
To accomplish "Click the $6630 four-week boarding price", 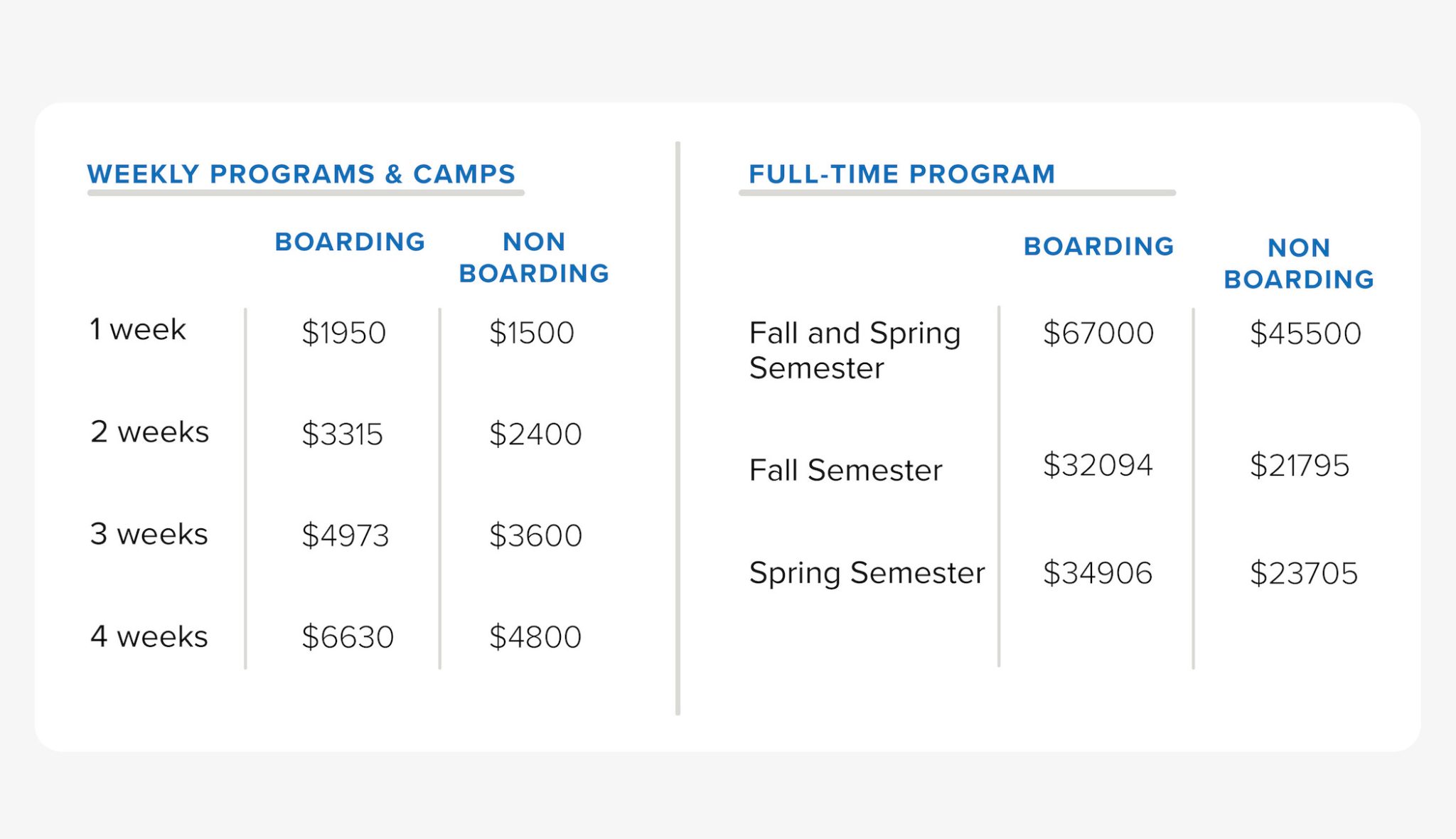I will tap(348, 637).
